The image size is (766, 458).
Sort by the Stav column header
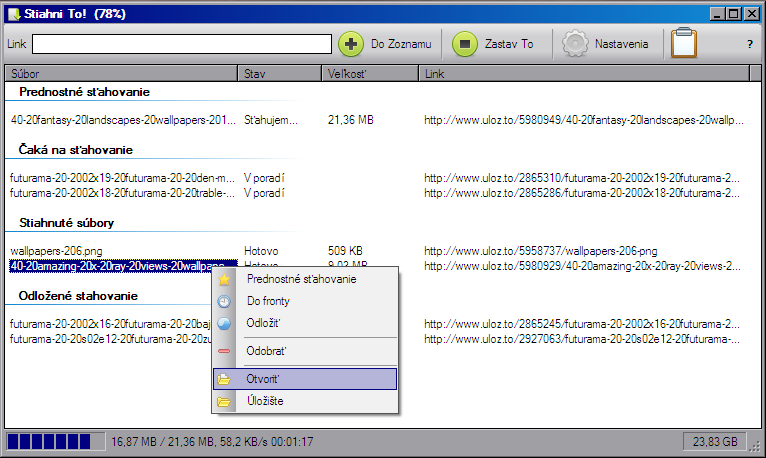(279, 74)
